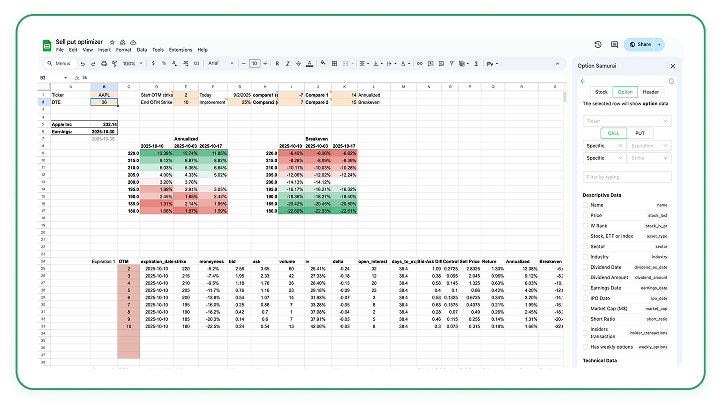Expand the Expiration dropdown
721x407 pixels.
coord(647,144)
